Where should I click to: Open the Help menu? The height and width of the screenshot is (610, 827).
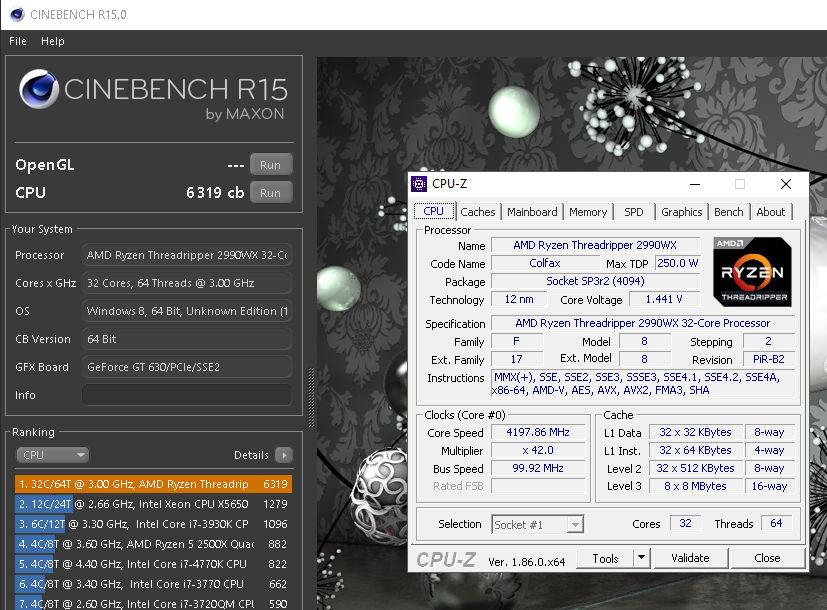coord(53,41)
